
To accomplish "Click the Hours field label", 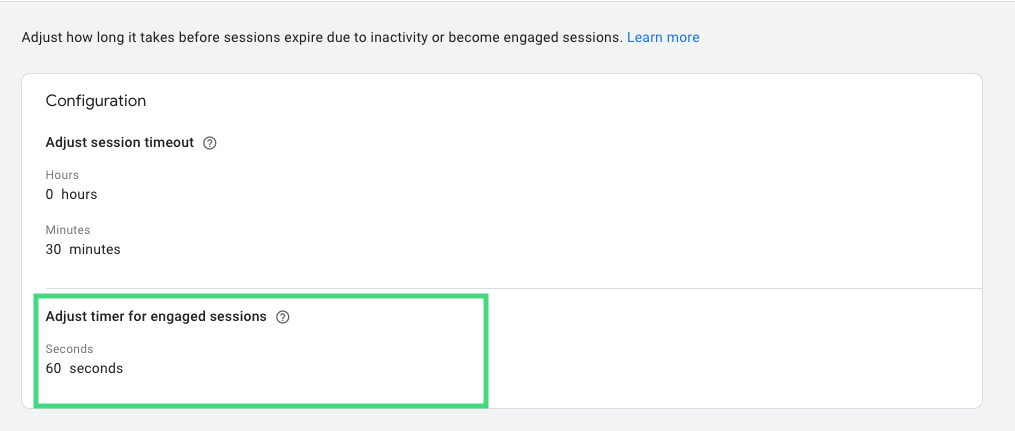I will 62,175.
